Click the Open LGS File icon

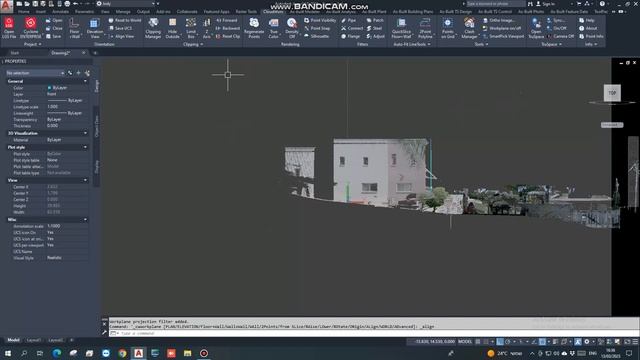9,28
